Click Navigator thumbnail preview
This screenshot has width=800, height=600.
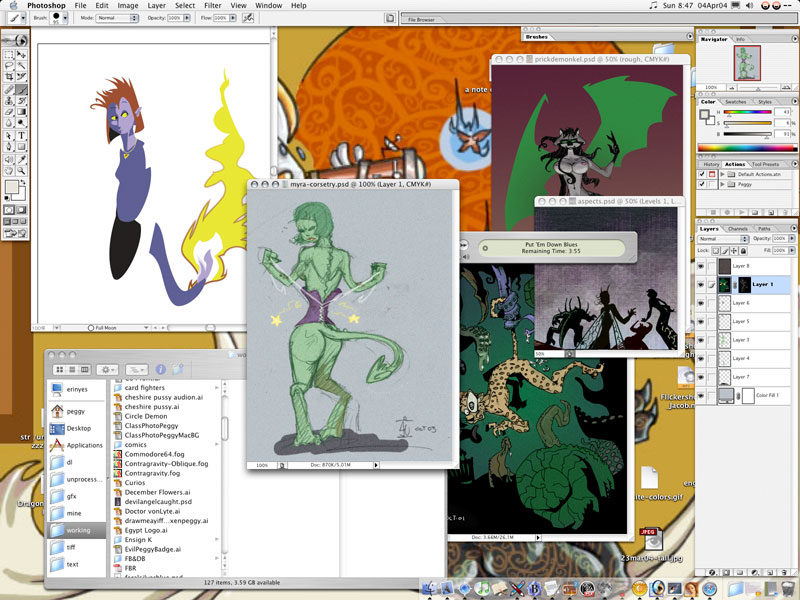(747, 63)
